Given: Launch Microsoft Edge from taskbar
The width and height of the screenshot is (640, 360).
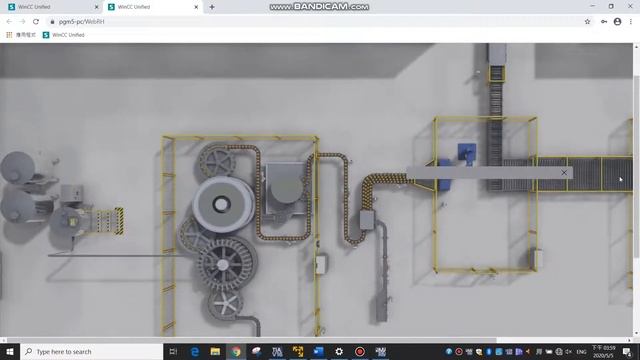Looking at the screenshot, I should (x=195, y=351).
